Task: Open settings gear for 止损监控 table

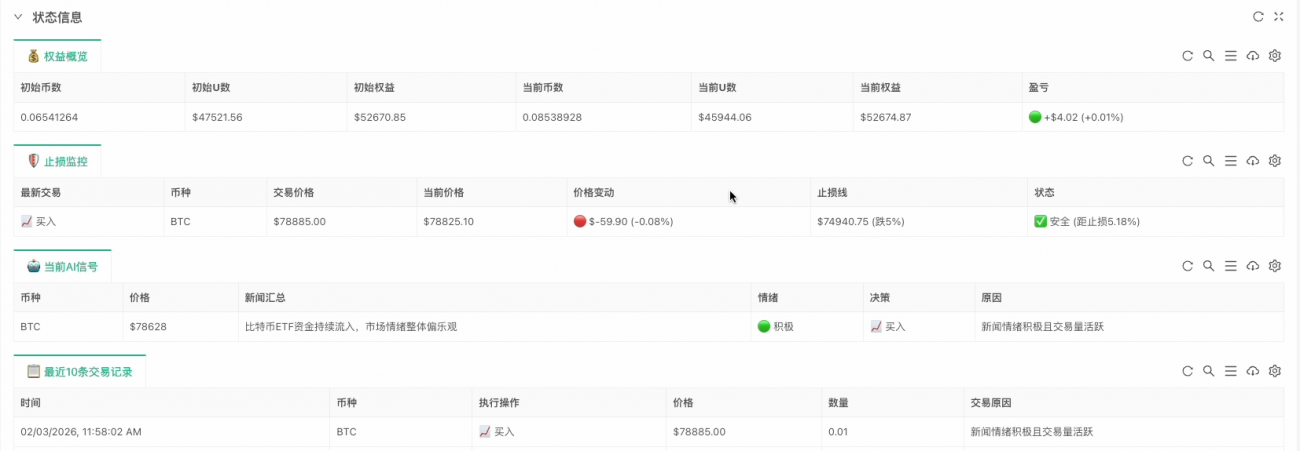Action: (x=1275, y=161)
